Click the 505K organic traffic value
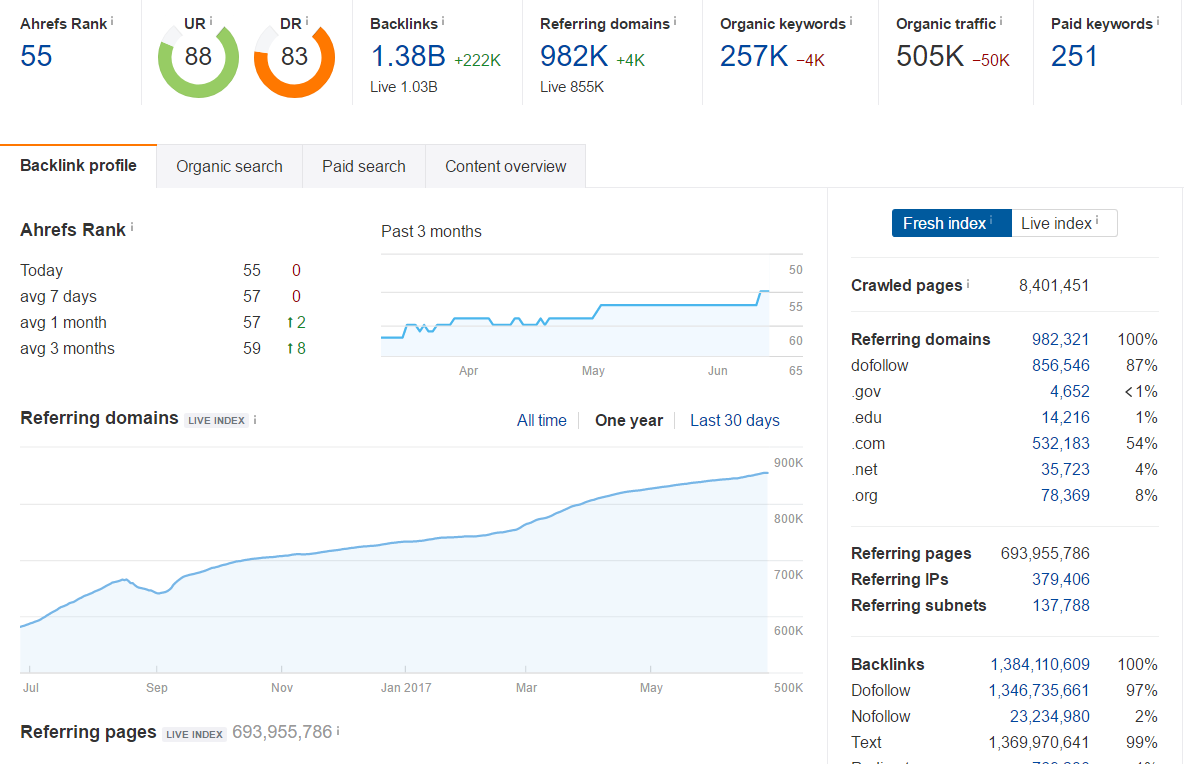The width and height of the screenshot is (1184, 764). (930, 57)
